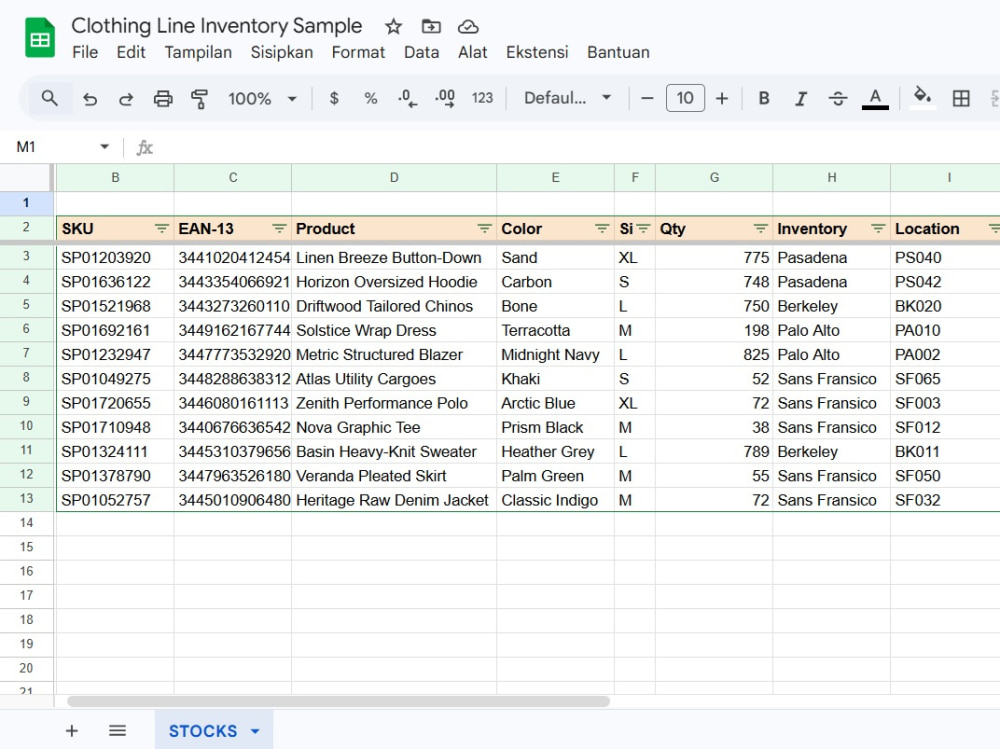Select the Midnight Navy cell
Screen dimensions: 1000x749
coord(555,354)
